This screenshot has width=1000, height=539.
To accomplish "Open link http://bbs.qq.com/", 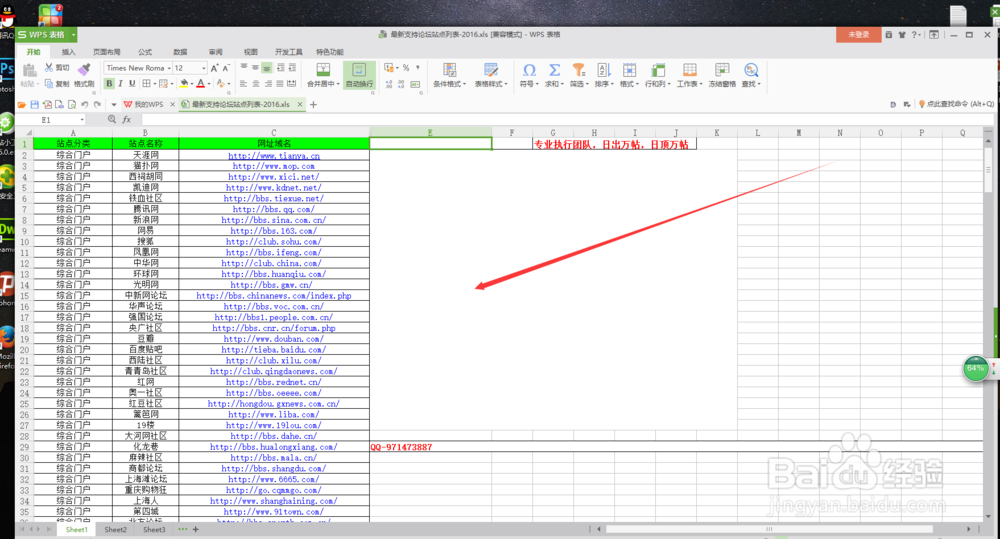I will click(274, 209).
